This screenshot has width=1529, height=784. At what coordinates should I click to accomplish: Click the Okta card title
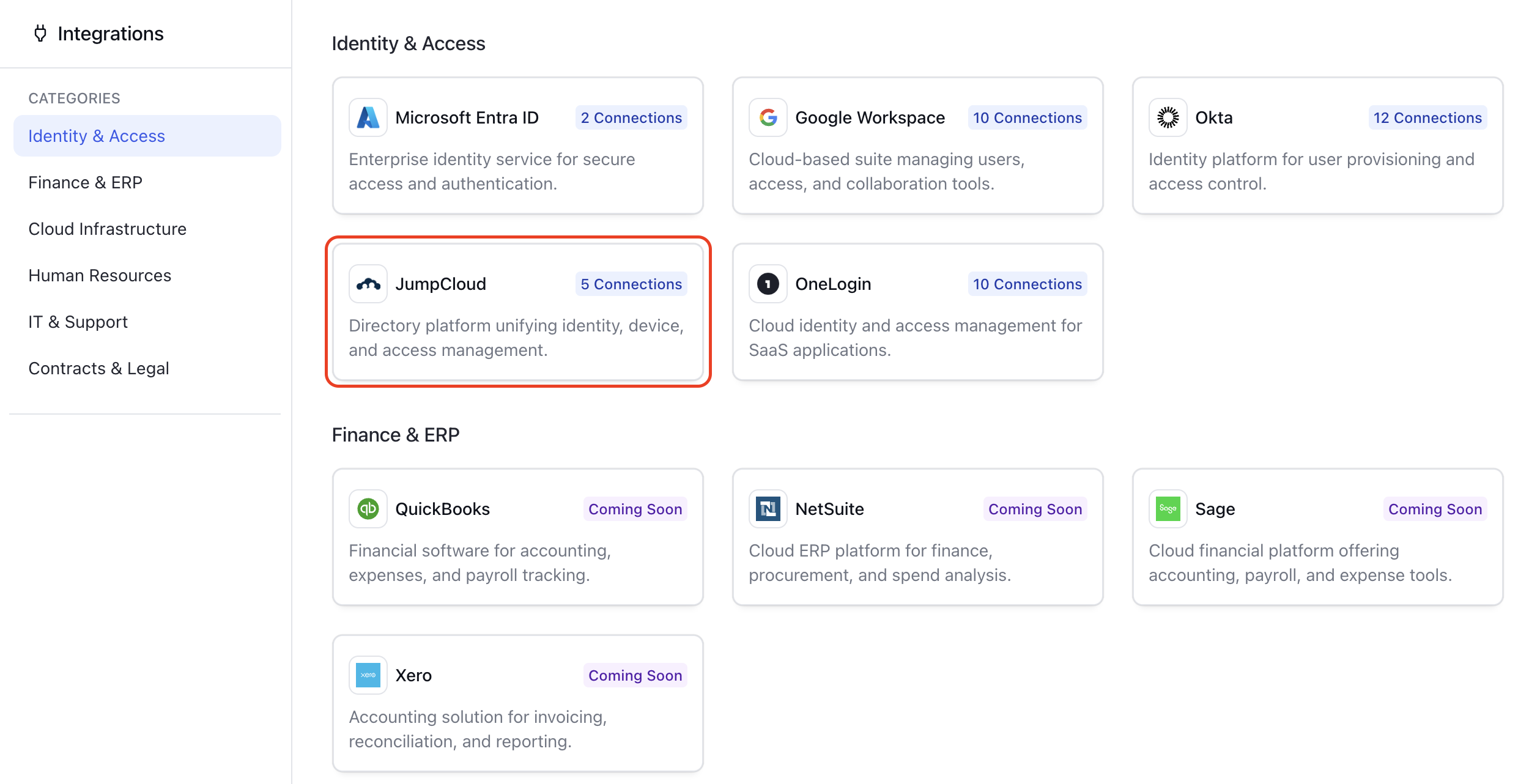(x=1214, y=117)
